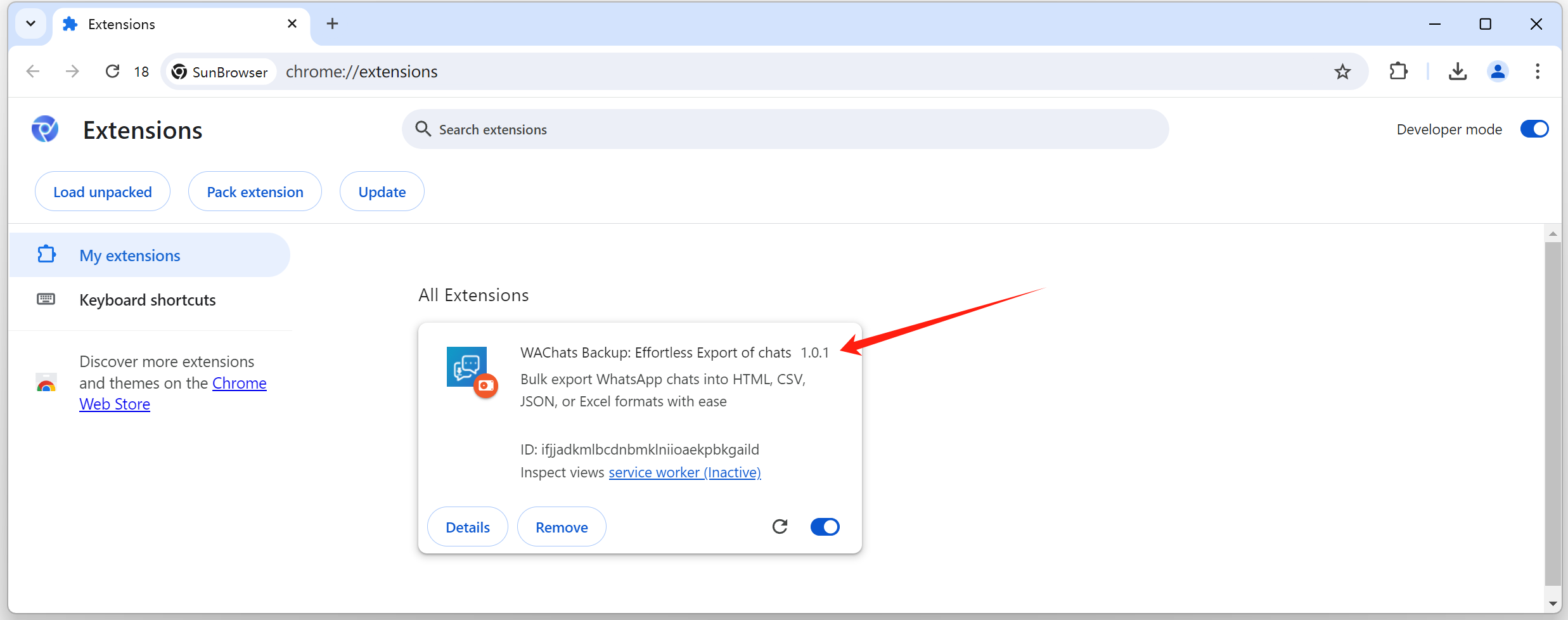This screenshot has height=620, width=1568.
Task: Disable the WAChats Backup extension toggle
Action: coord(825,527)
